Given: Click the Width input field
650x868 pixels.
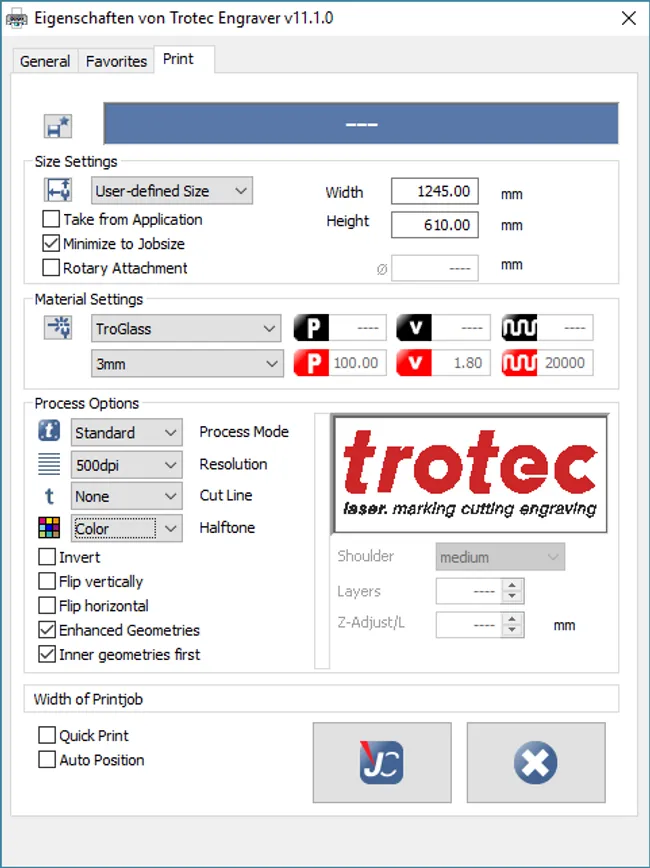Looking at the screenshot, I should (435, 192).
